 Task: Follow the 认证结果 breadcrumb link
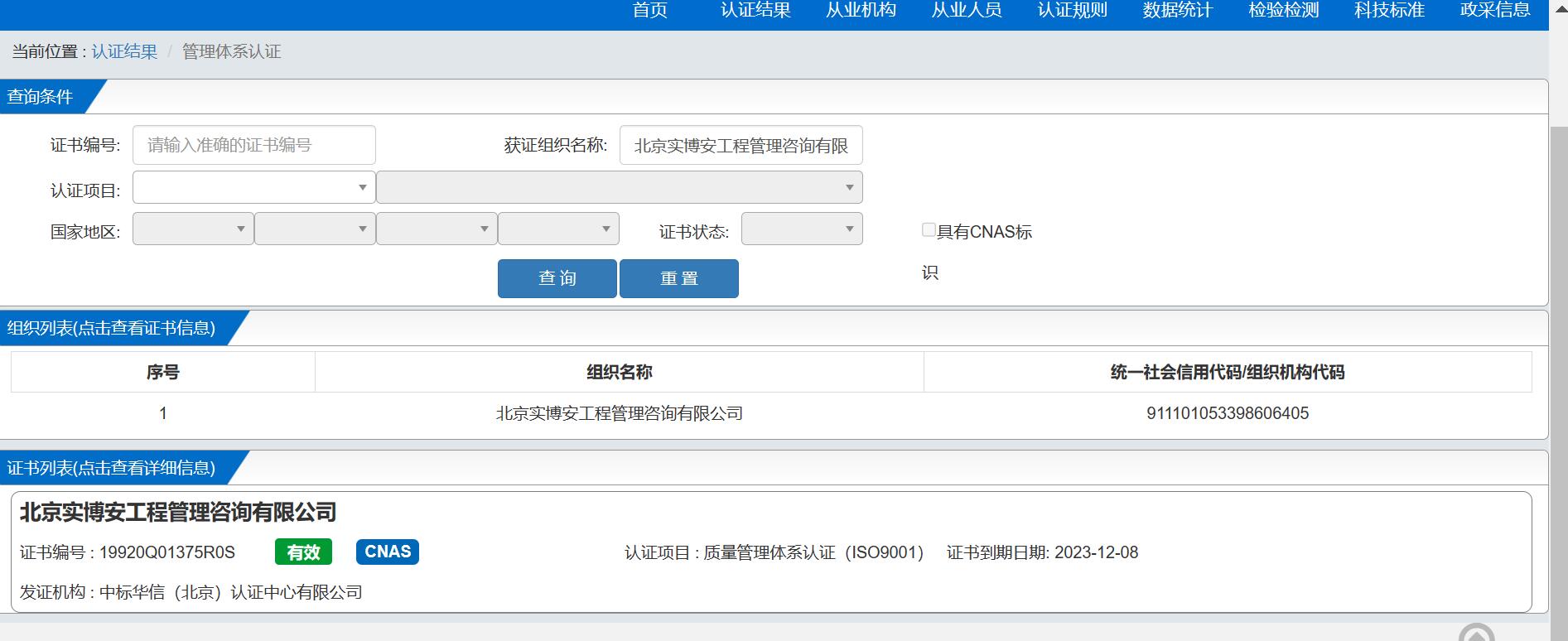coord(124,51)
